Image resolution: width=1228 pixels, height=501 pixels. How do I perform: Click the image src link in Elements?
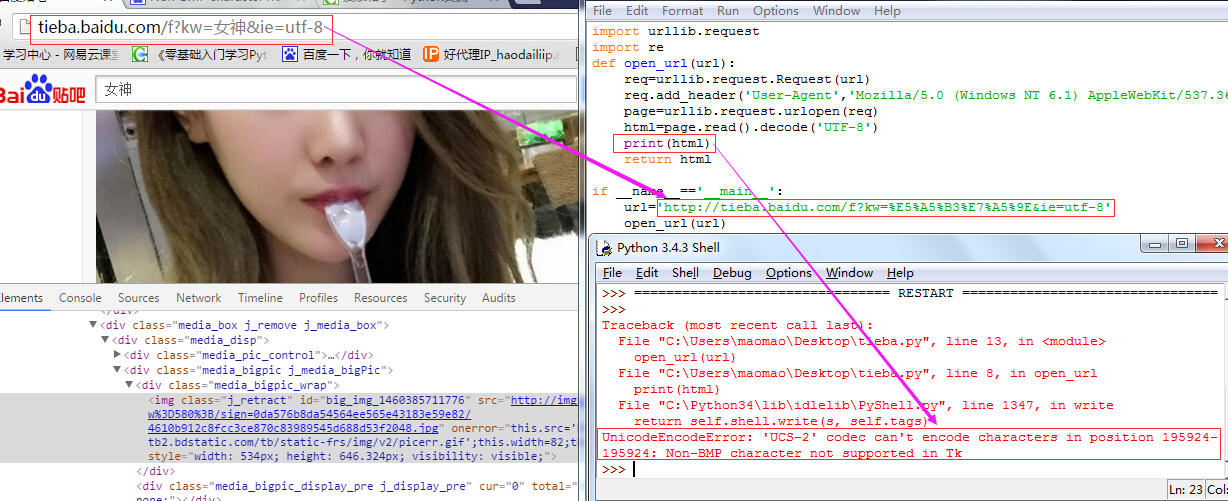click(543, 400)
